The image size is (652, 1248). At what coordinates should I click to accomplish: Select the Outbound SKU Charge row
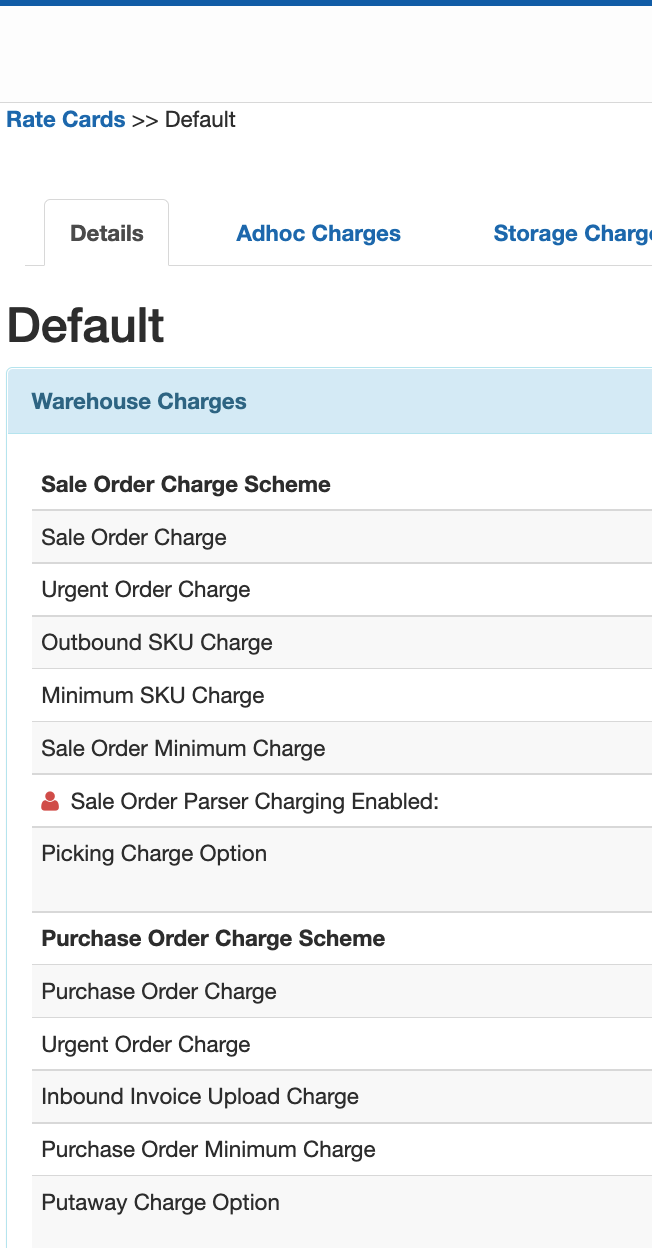coord(157,643)
